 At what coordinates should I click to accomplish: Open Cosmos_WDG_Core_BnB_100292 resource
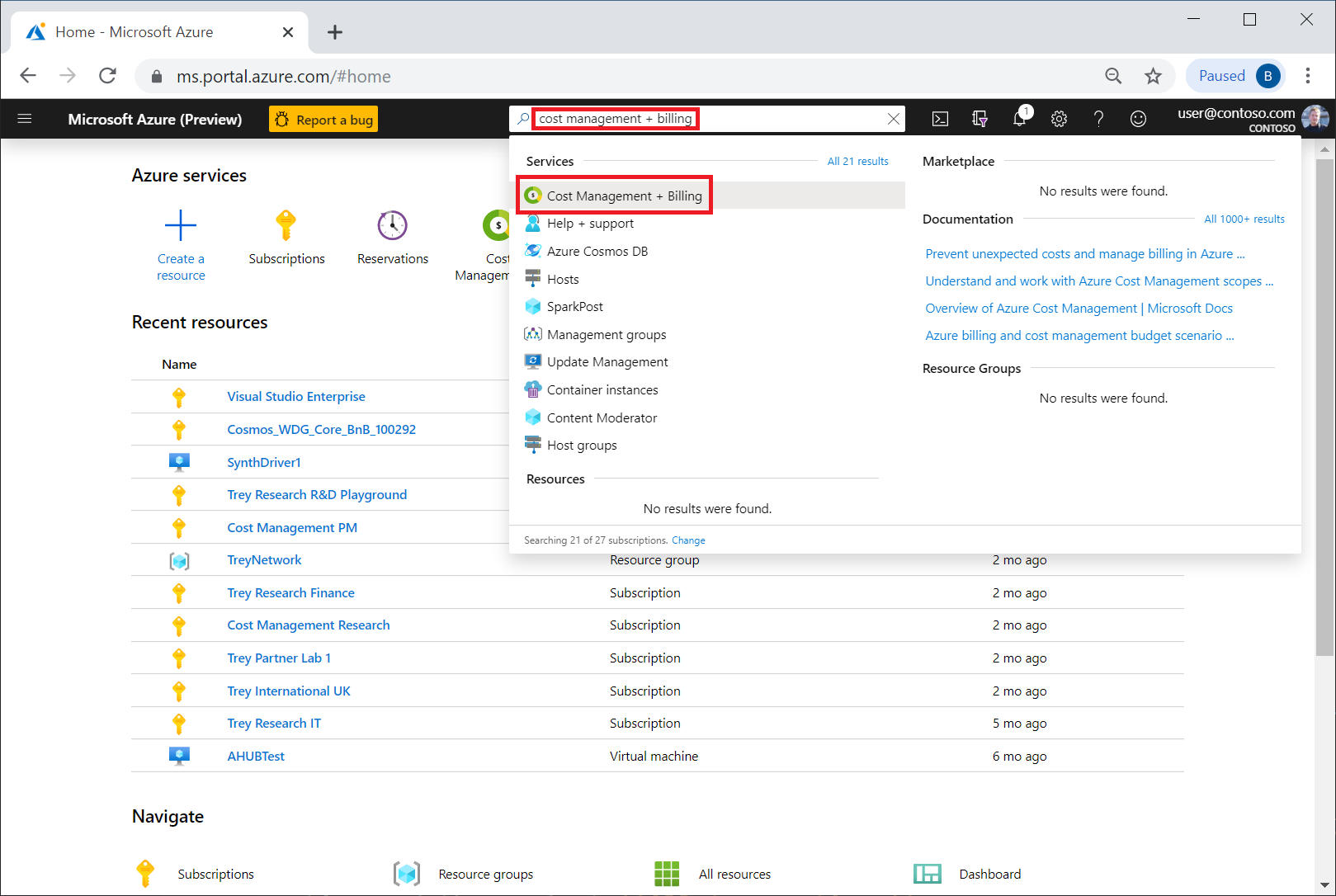(321, 430)
